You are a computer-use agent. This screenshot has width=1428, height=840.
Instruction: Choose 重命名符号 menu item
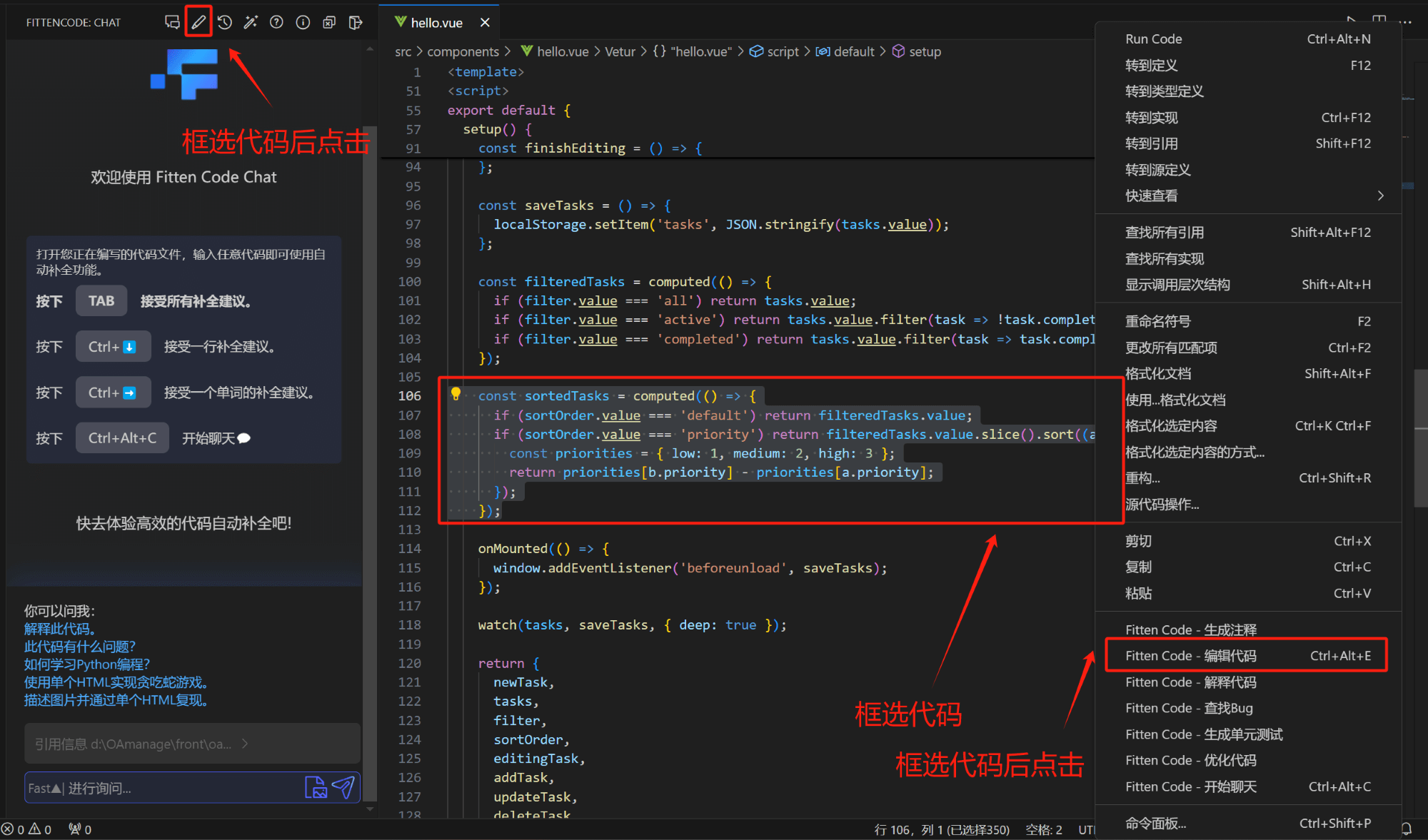click(1248, 321)
